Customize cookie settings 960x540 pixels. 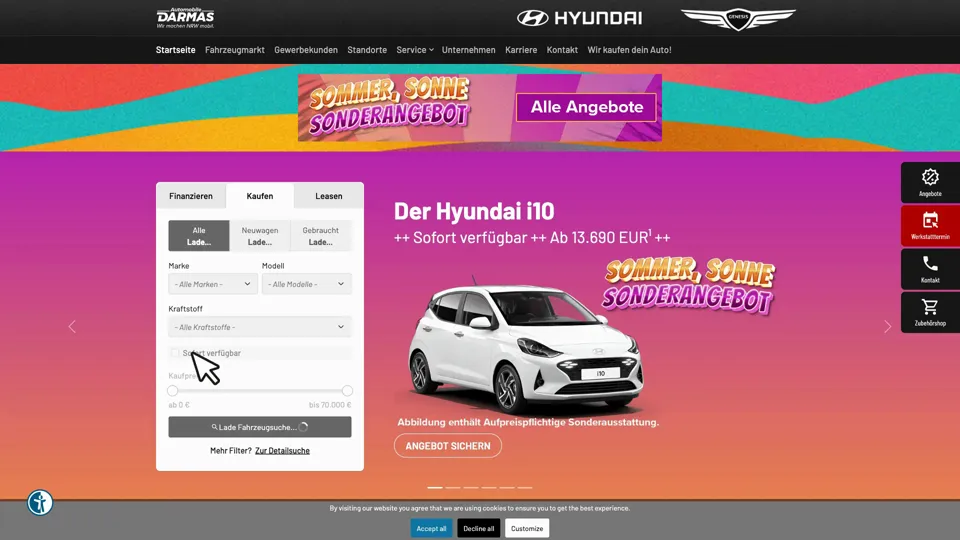click(x=527, y=528)
